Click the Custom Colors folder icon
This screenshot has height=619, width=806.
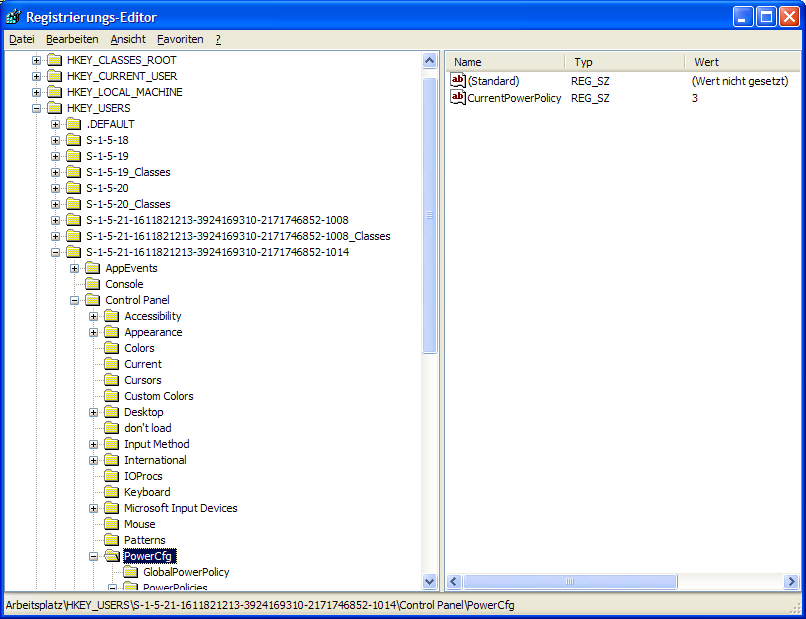pos(112,396)
